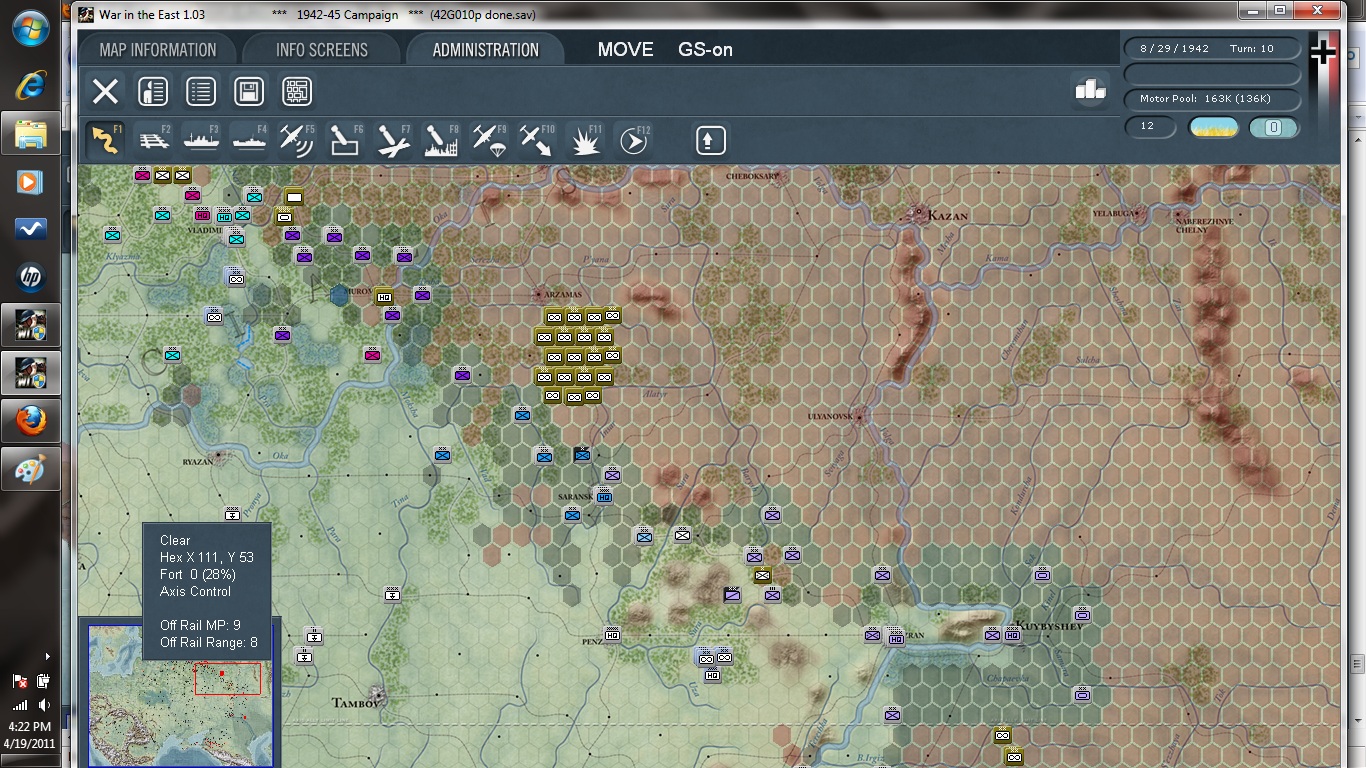
Task: Click the X exit icon in the Administration toolbar
Action: (105, 92)
